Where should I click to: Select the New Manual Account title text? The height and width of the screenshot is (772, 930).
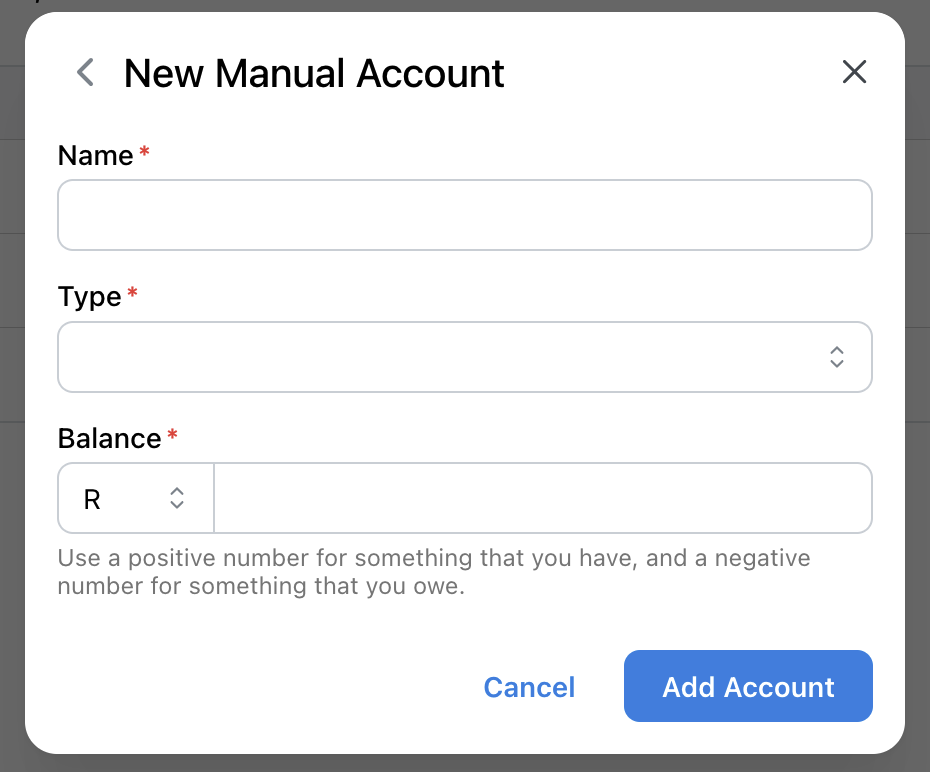(313, 72)
